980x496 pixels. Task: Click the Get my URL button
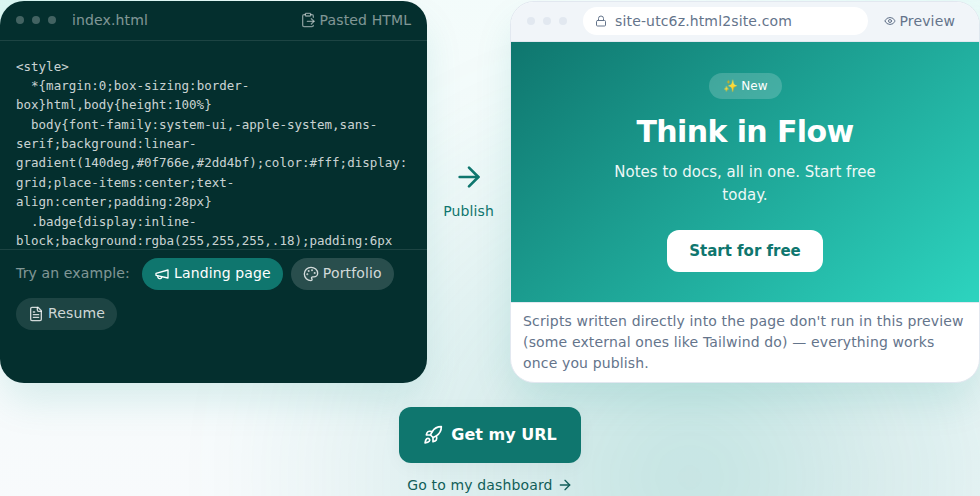point(490,435)
